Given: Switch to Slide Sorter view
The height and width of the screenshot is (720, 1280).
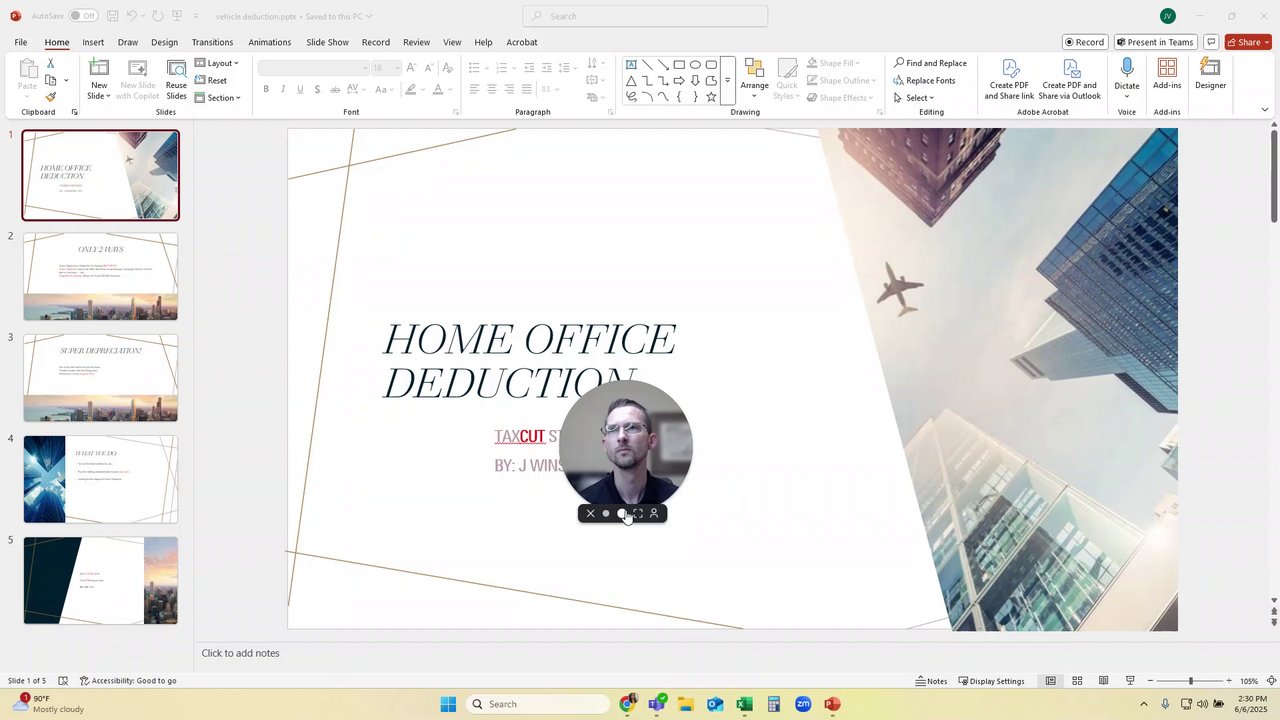Looking at the screenshot, I should click(1077, 681).
